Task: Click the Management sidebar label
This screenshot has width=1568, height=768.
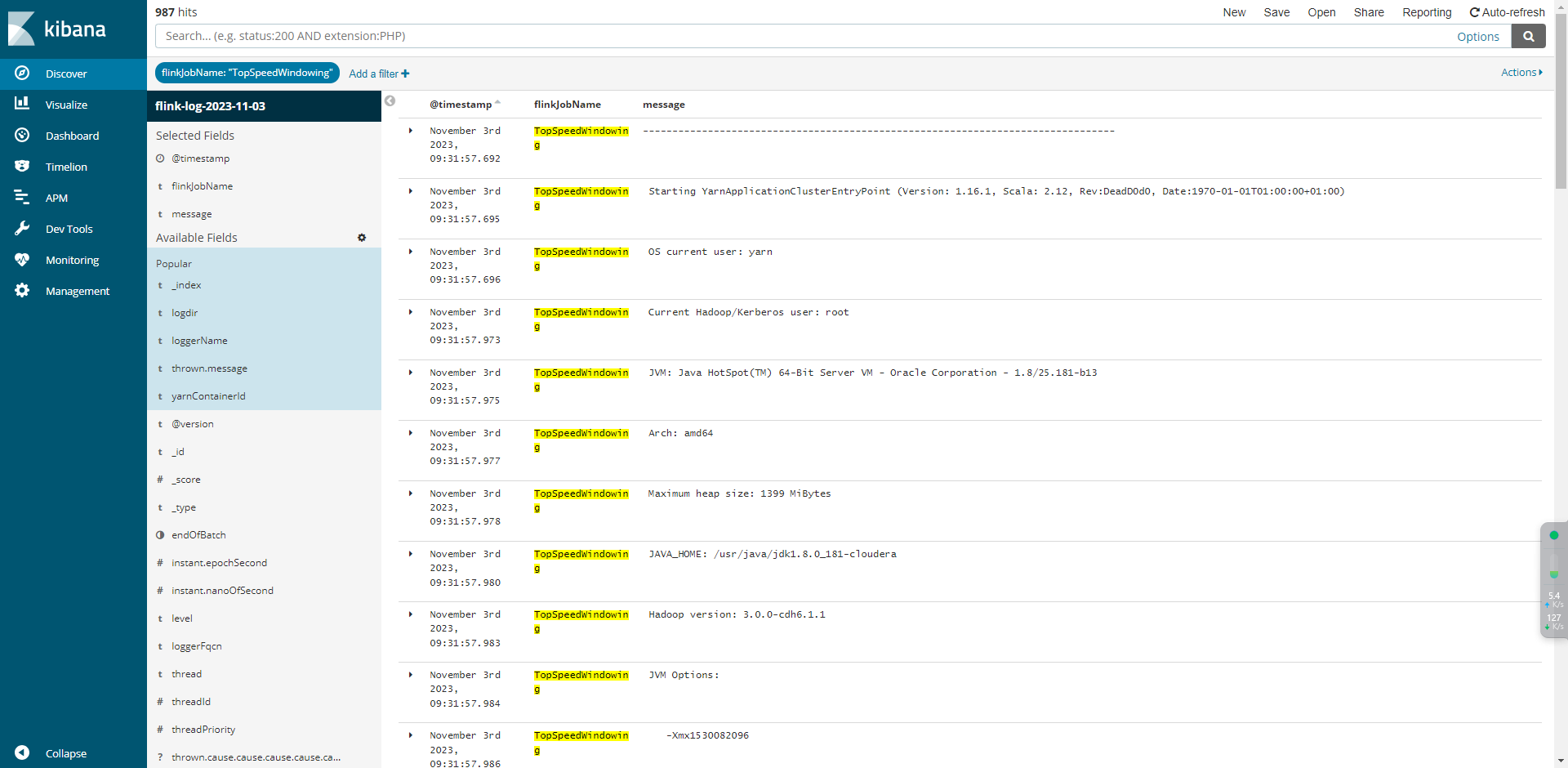Action: pos(78,291)
